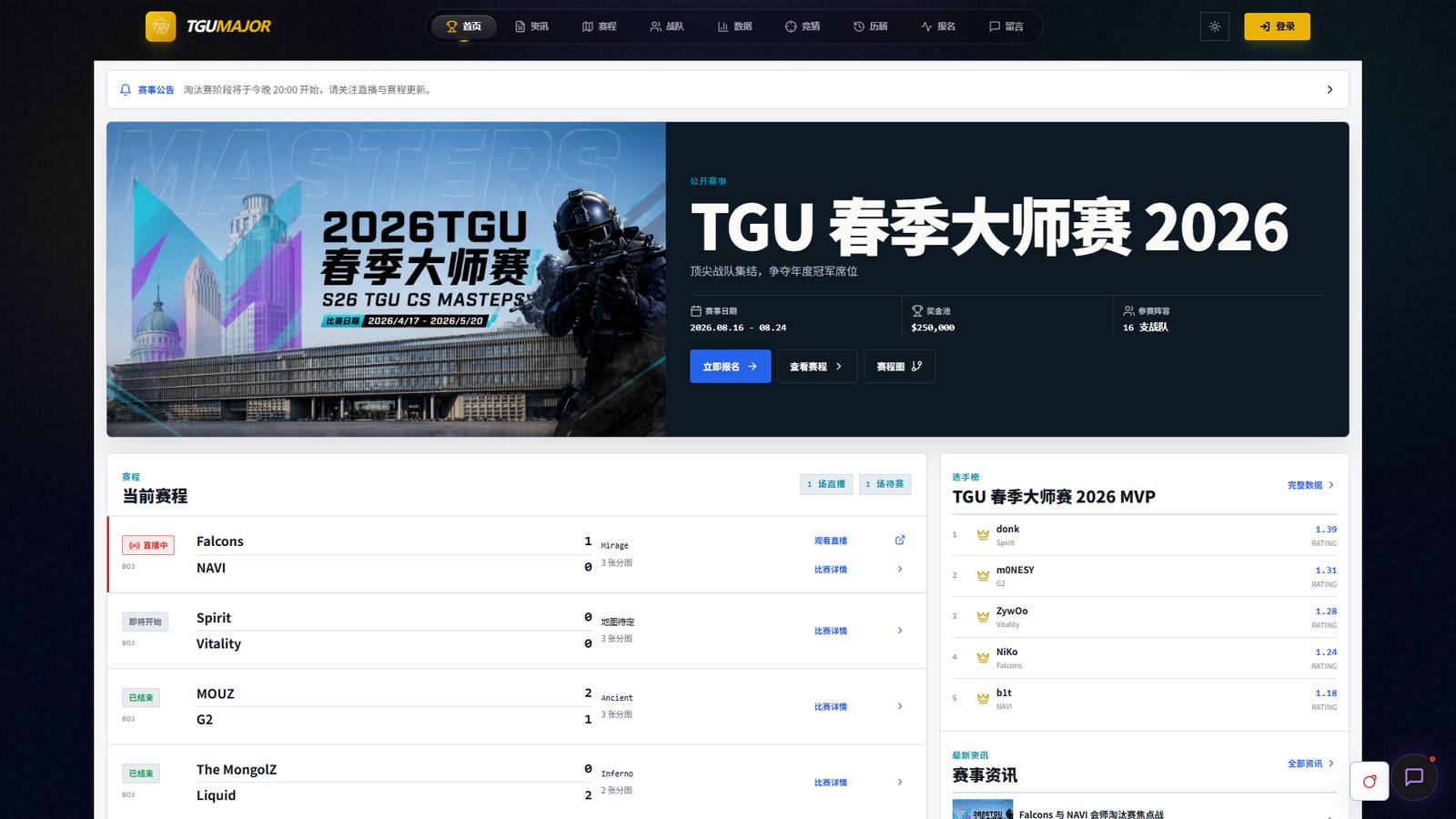
Task: Click the 1 场待赛 filter badge
Action: pos(885,484)
